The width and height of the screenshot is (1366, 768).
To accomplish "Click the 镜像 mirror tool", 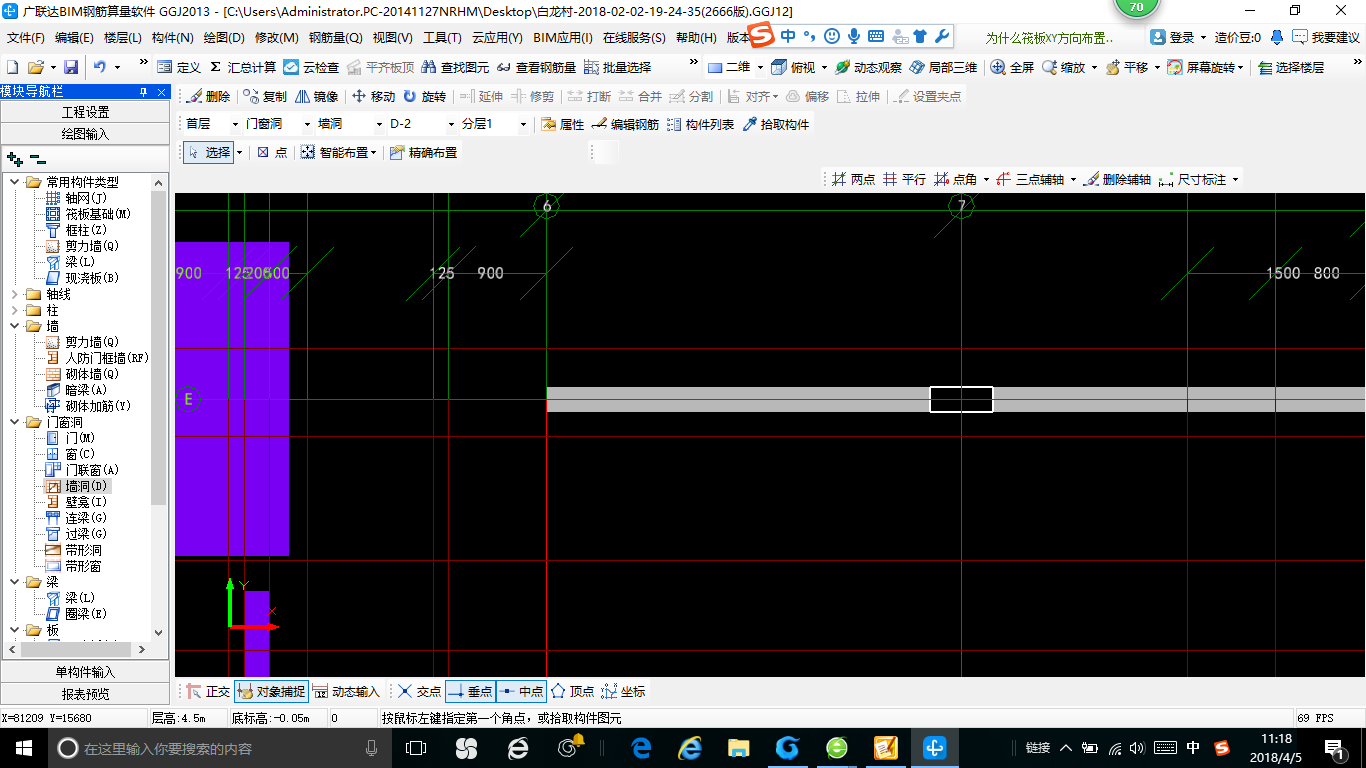I will pos(316,97).
